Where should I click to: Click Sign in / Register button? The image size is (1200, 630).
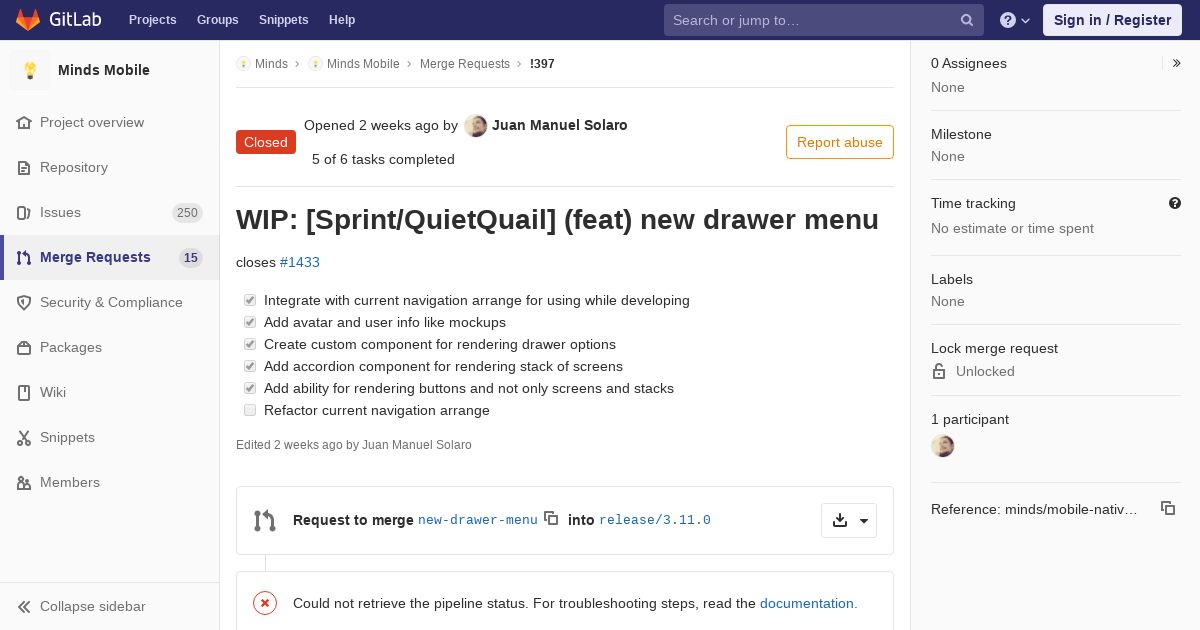[x=1112, y=20]
